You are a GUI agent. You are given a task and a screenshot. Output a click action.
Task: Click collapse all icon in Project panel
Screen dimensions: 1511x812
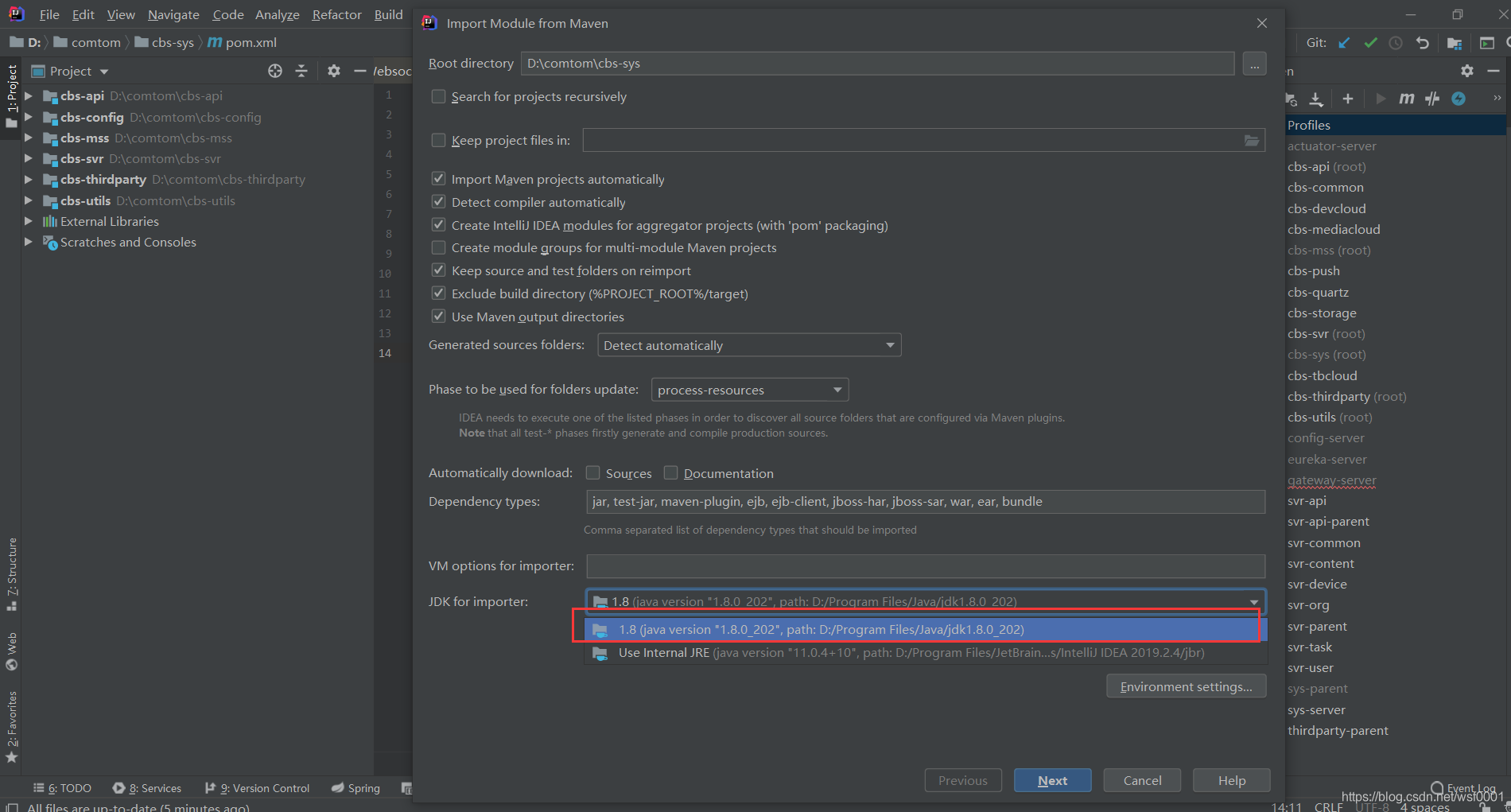[301, 71]
